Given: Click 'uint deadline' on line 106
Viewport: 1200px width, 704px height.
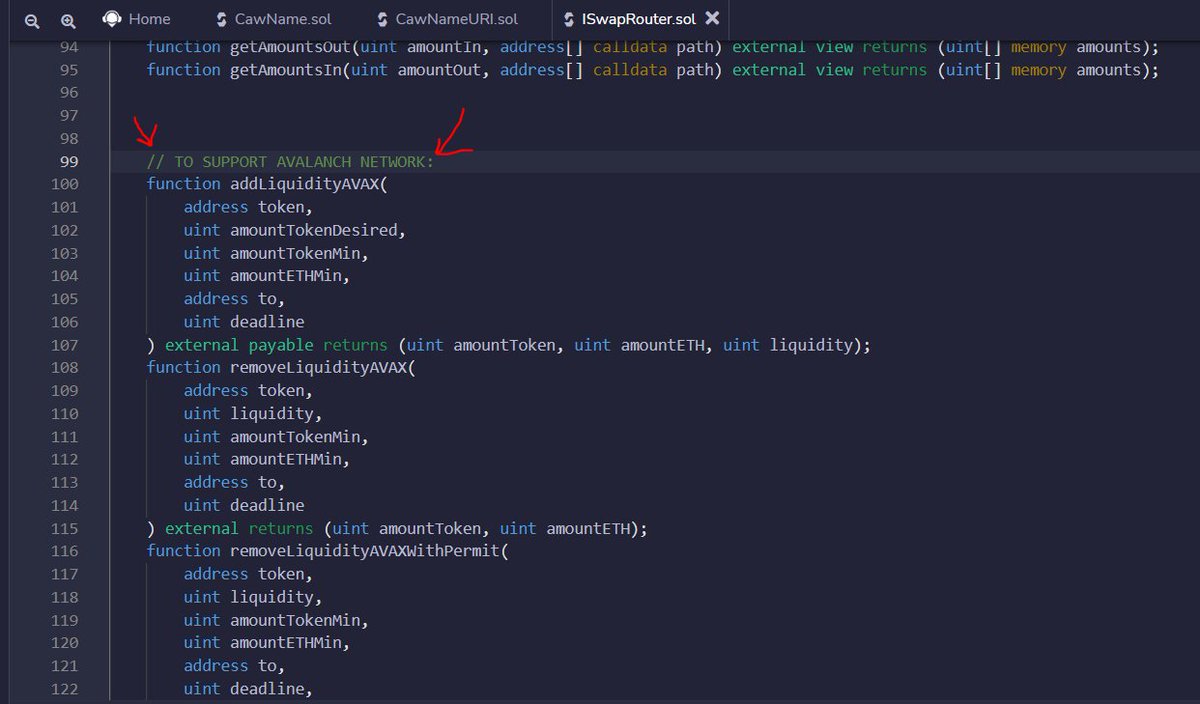Looking at the screenshot, I should click(244, 322).
